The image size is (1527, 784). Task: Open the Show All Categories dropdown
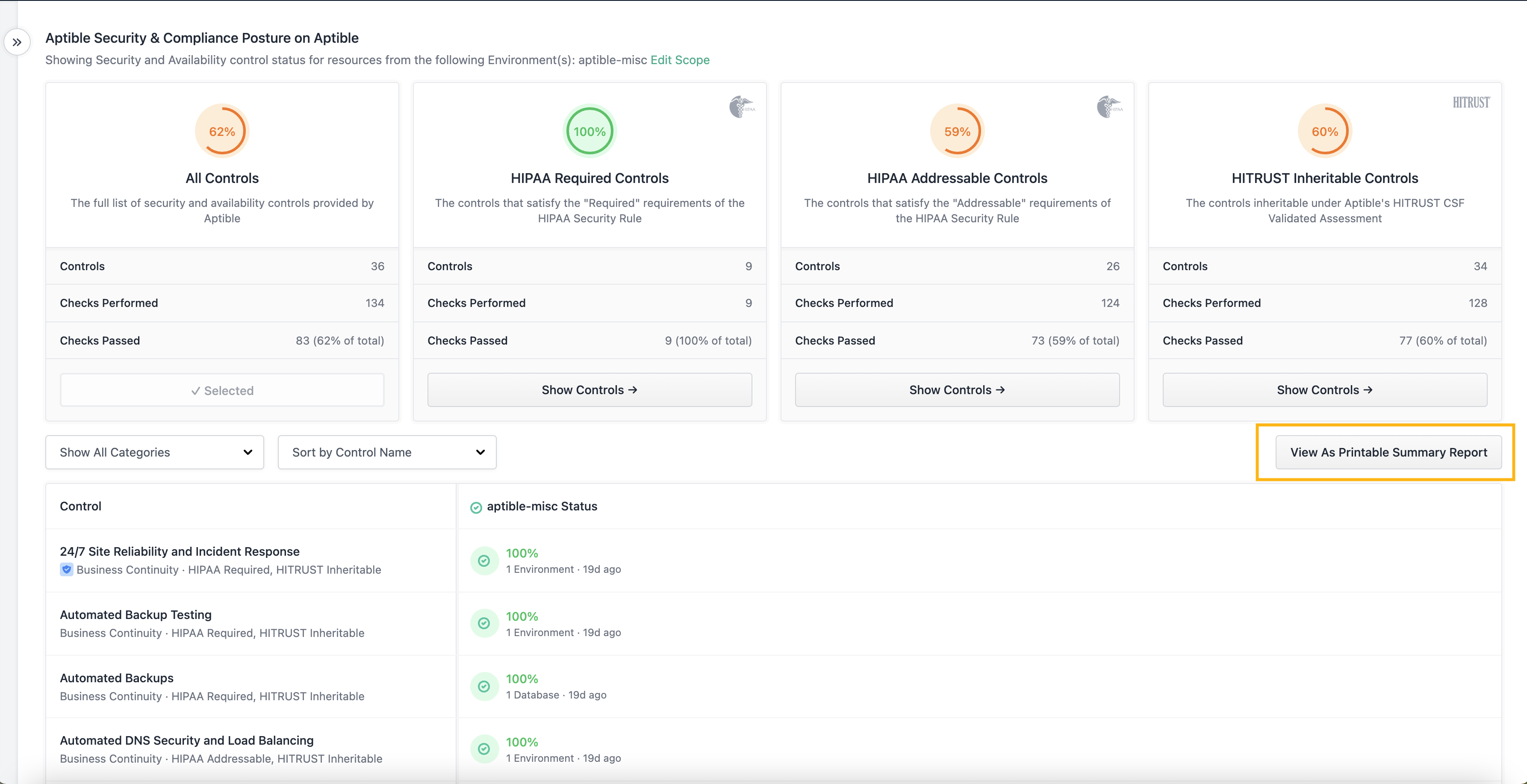pyautogui.click(x=155, y=452)
